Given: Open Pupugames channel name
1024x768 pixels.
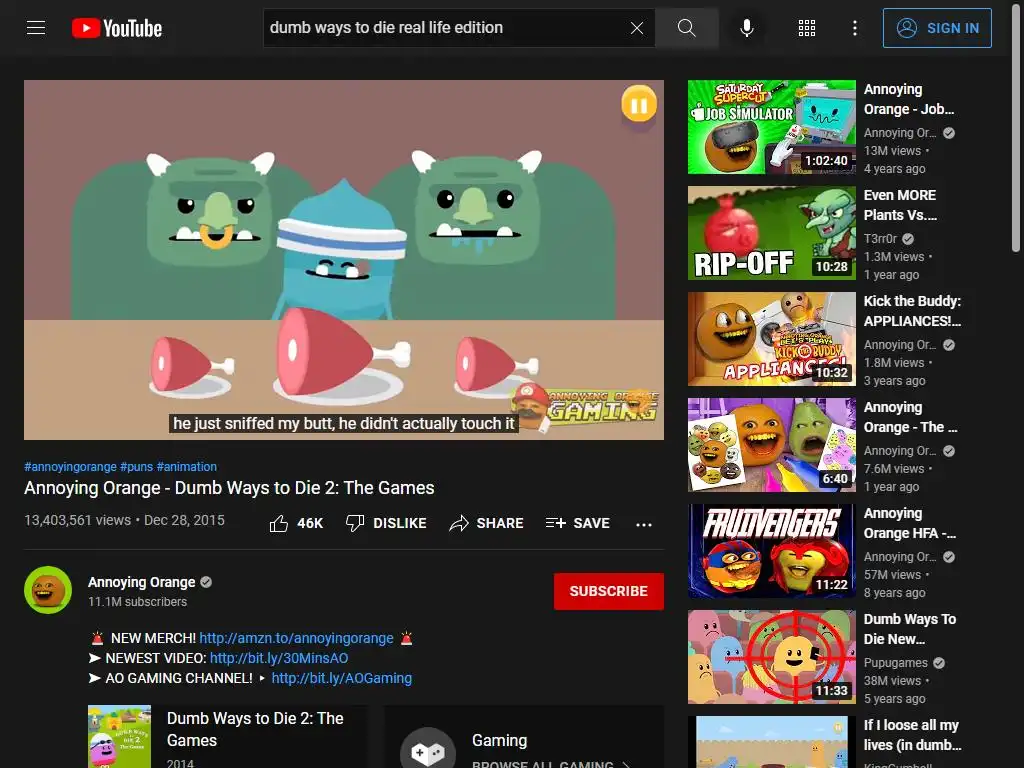Looking at the screenshot, I should (895, 663).
